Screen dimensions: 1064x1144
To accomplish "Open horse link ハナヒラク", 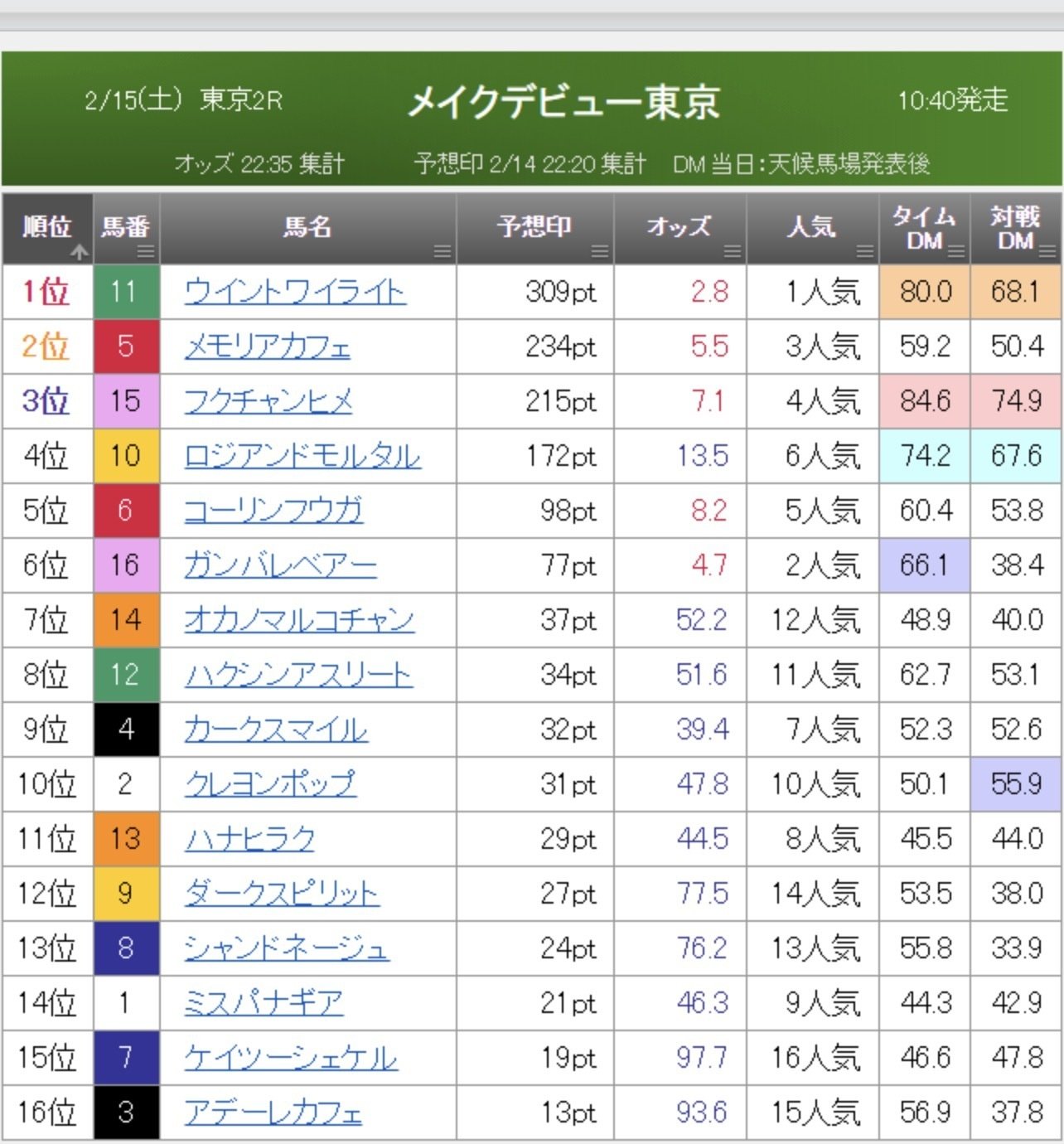I will (x=249, y=839).
